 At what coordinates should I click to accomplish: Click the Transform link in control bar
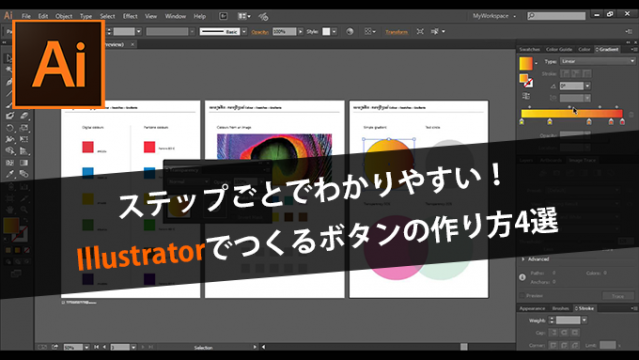[x=397, y=32]
